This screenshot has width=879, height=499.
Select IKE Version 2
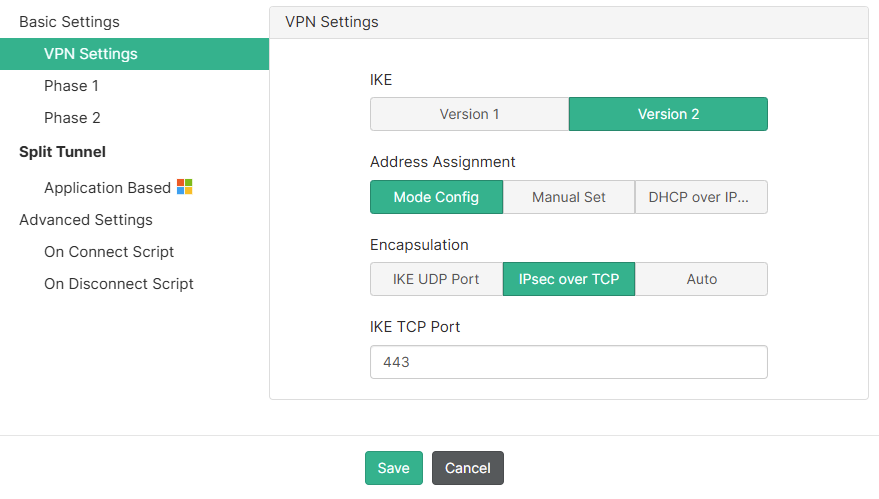coord(668,114)
